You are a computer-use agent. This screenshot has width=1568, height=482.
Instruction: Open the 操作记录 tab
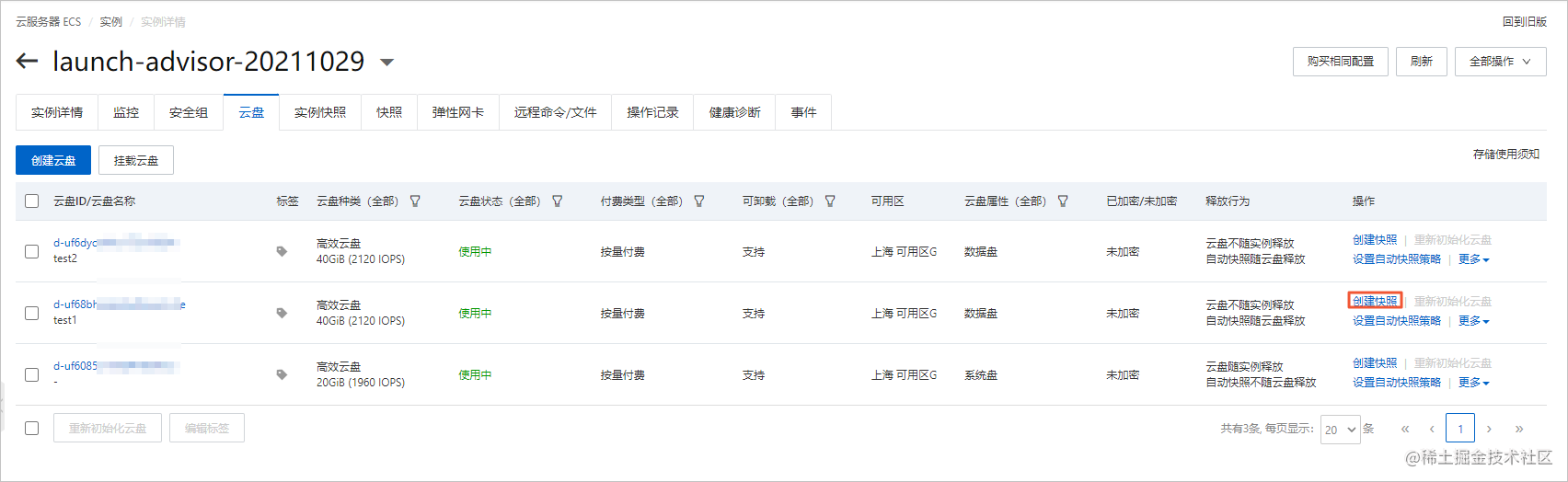pos(653,112)
